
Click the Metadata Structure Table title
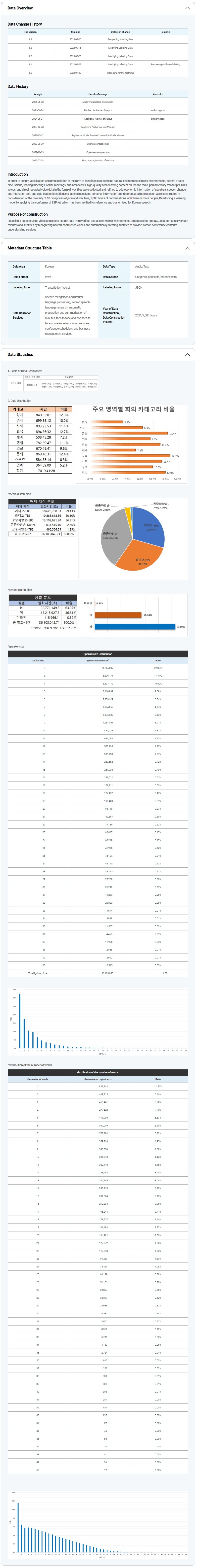tap(29, 248)
